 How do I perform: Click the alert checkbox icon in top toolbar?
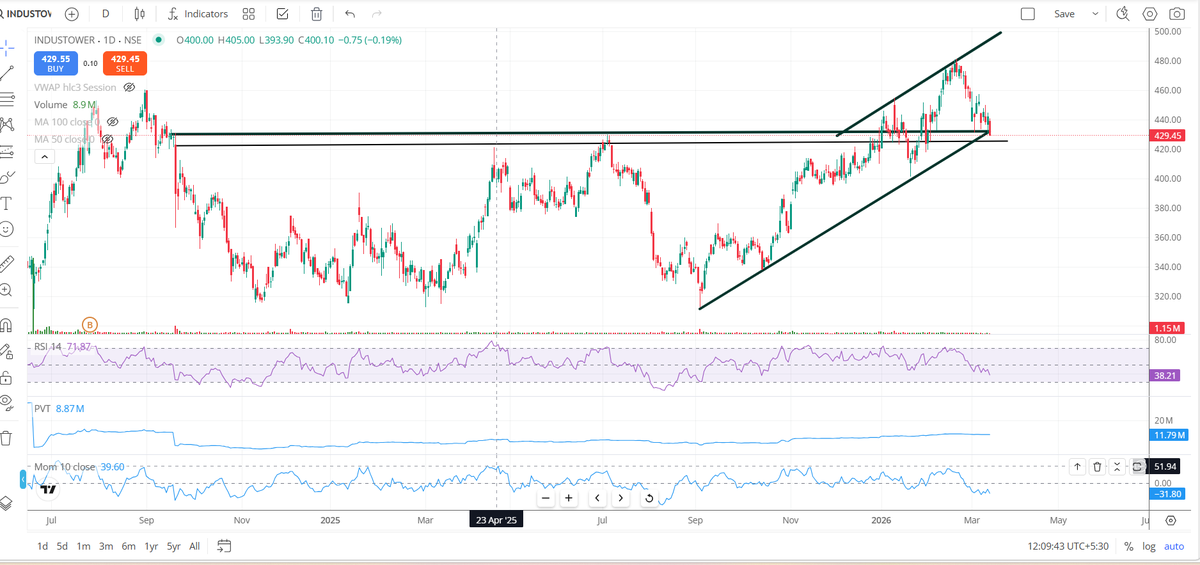coord(283,14)
